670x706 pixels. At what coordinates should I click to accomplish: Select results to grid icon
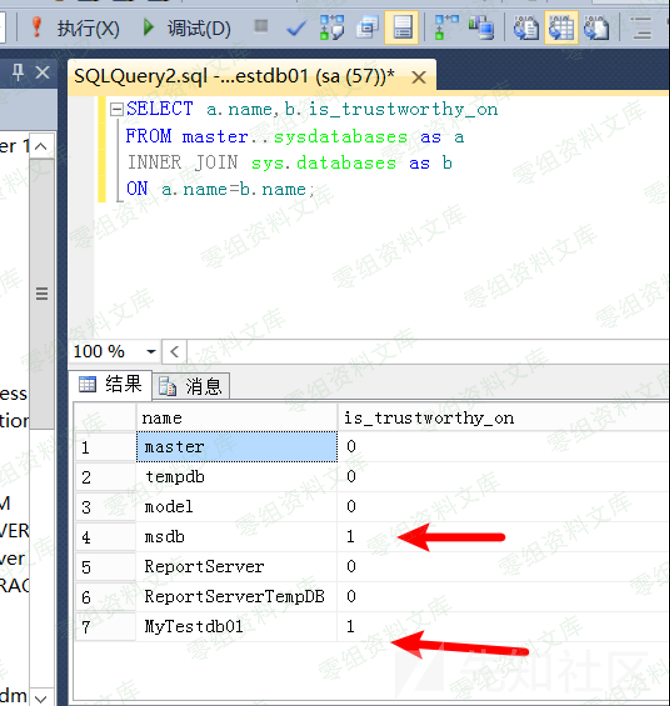561,28
